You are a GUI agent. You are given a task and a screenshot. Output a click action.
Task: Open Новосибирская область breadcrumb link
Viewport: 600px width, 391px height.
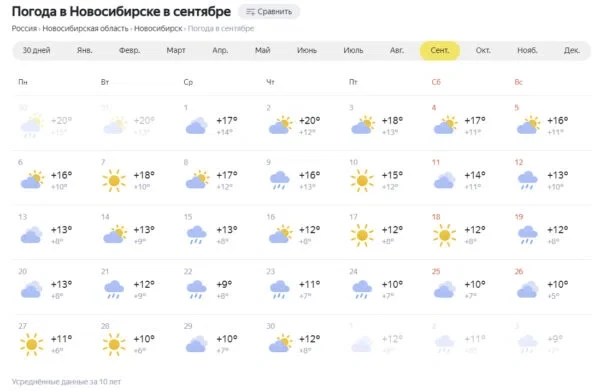(x=85, y=29)
